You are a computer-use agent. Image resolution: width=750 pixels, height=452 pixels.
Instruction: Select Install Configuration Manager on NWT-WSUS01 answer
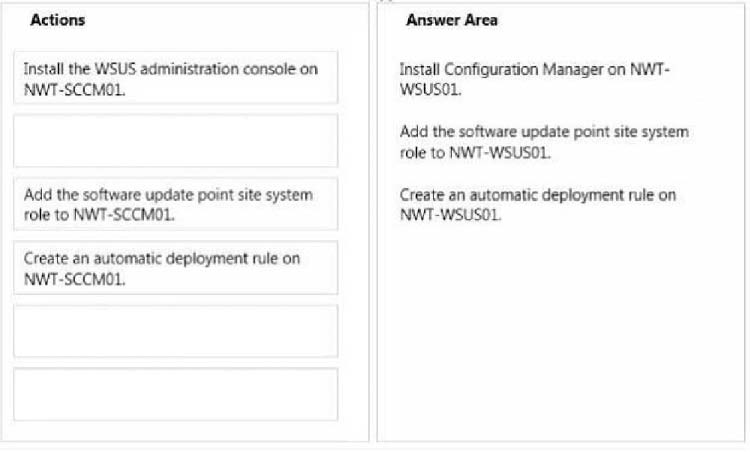coord(534,79)
